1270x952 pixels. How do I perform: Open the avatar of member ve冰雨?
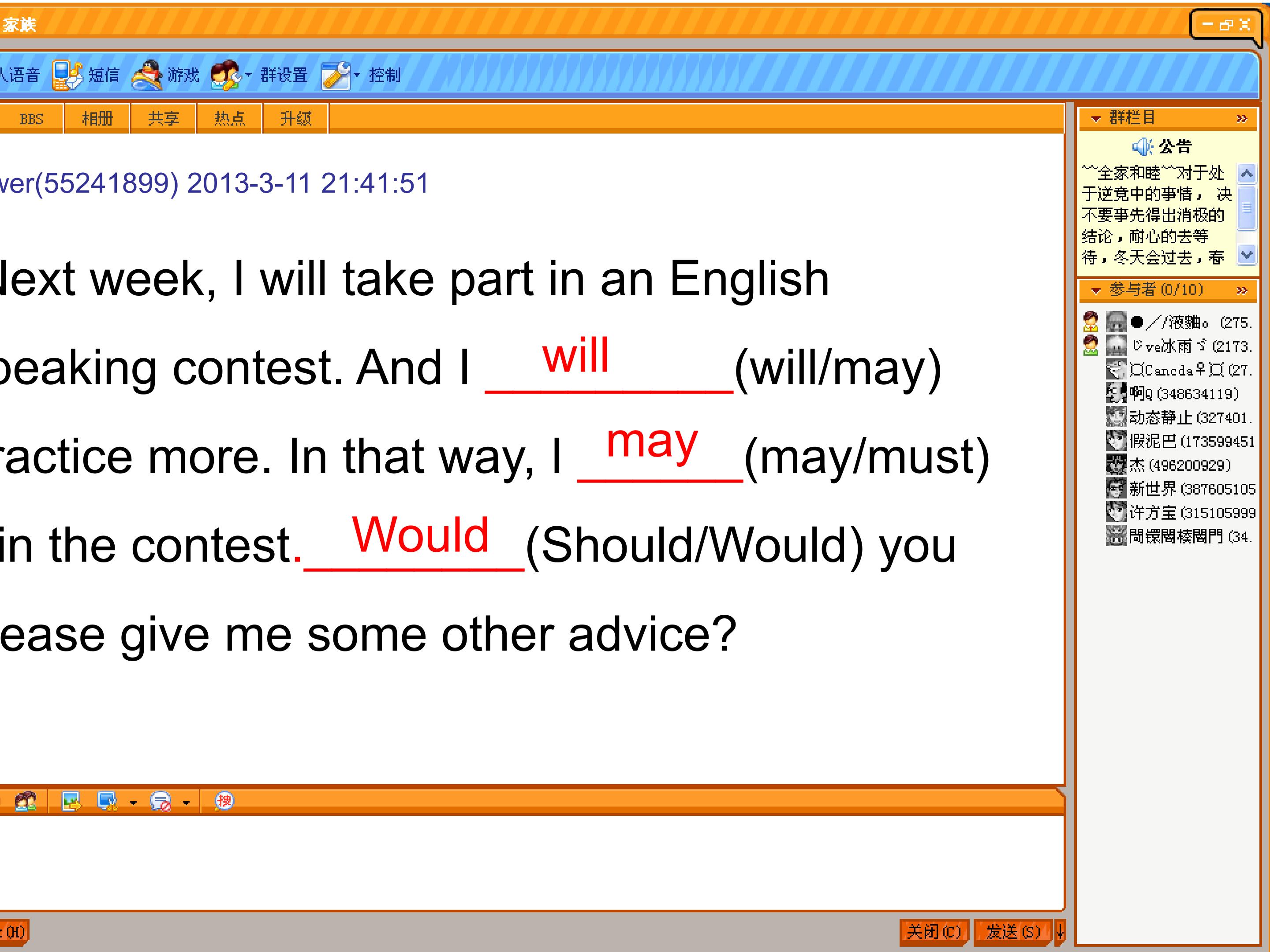tap(1116, 346)
